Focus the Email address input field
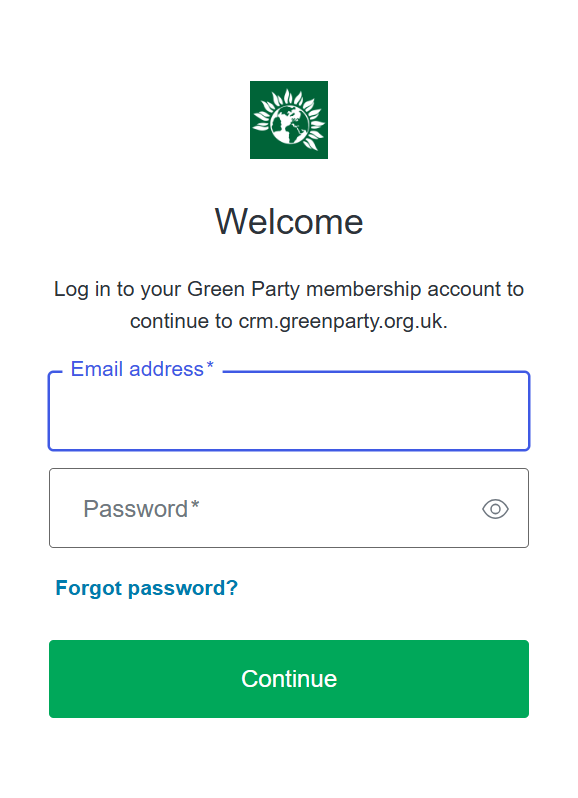Screen dimensions: 578x798 [x=288, y=411]
